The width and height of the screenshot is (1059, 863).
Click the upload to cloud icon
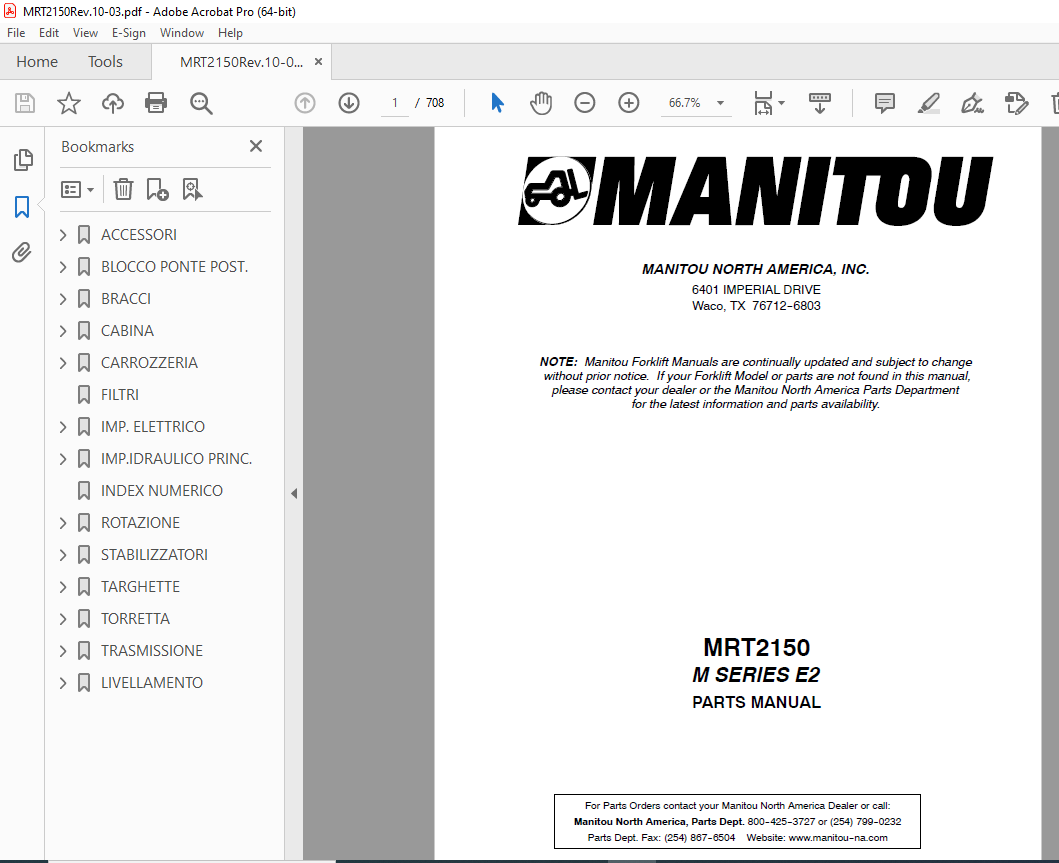[113, 103]
